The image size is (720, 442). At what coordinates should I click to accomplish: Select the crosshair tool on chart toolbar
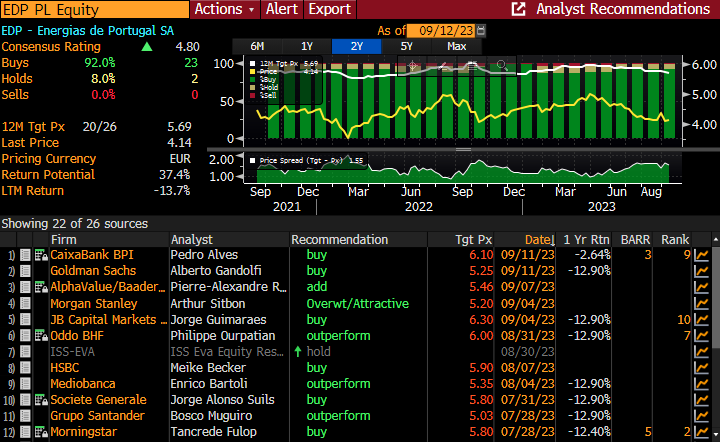pyautogui.click(x=412, y=66)
